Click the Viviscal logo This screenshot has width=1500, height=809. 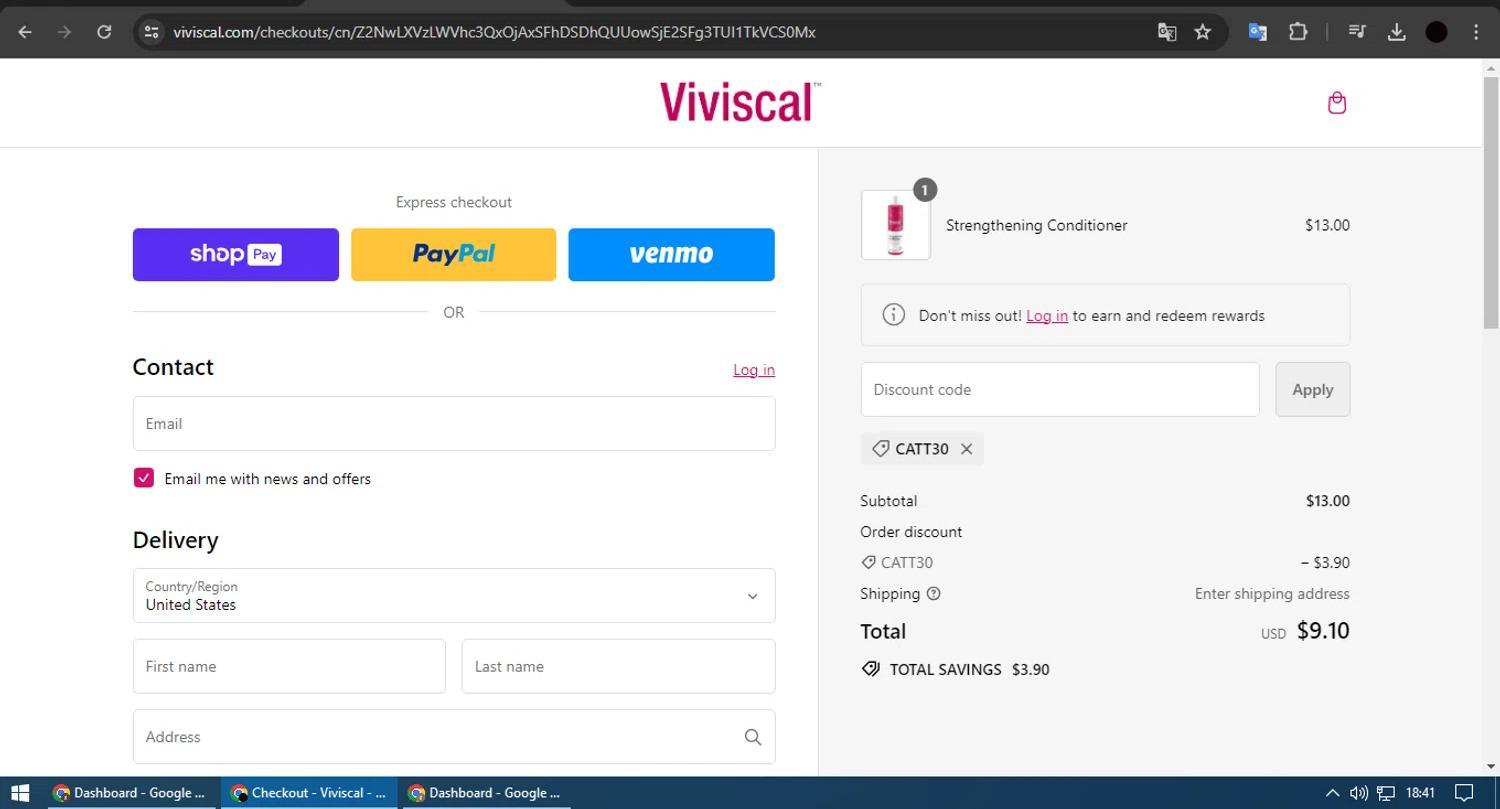coord(740,102)
